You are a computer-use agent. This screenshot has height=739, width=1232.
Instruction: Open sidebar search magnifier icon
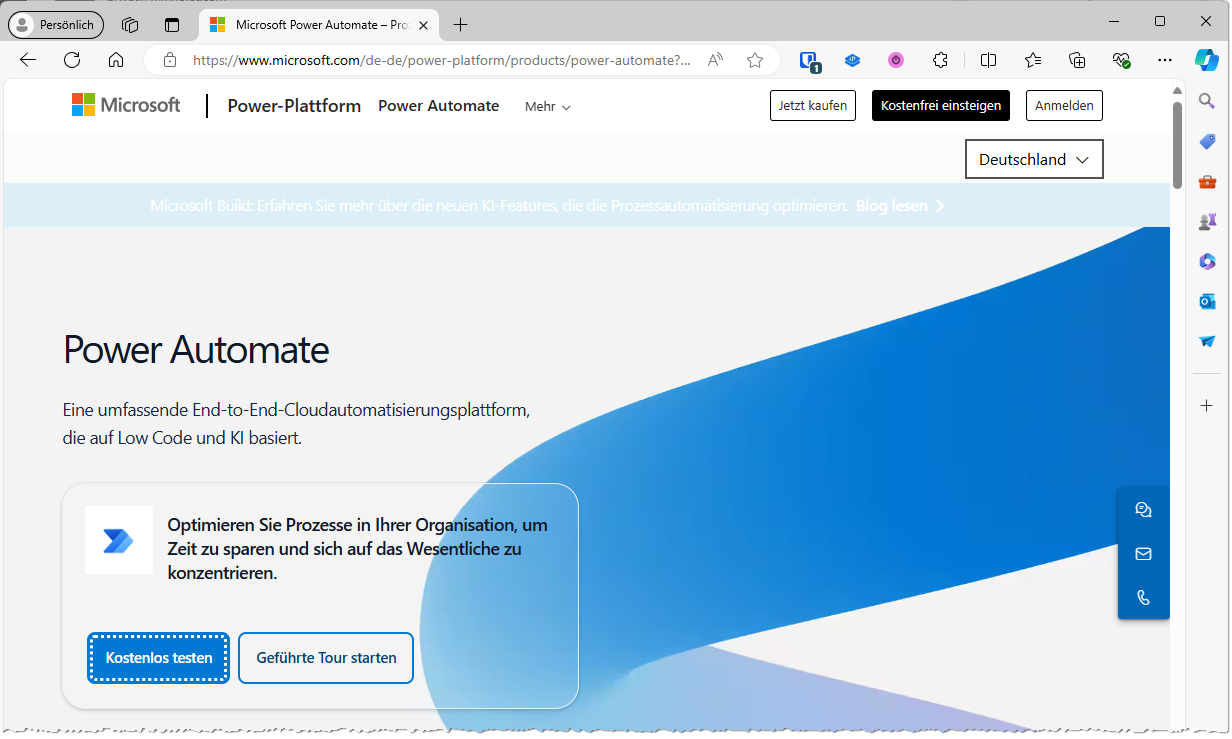[1207, 100]
